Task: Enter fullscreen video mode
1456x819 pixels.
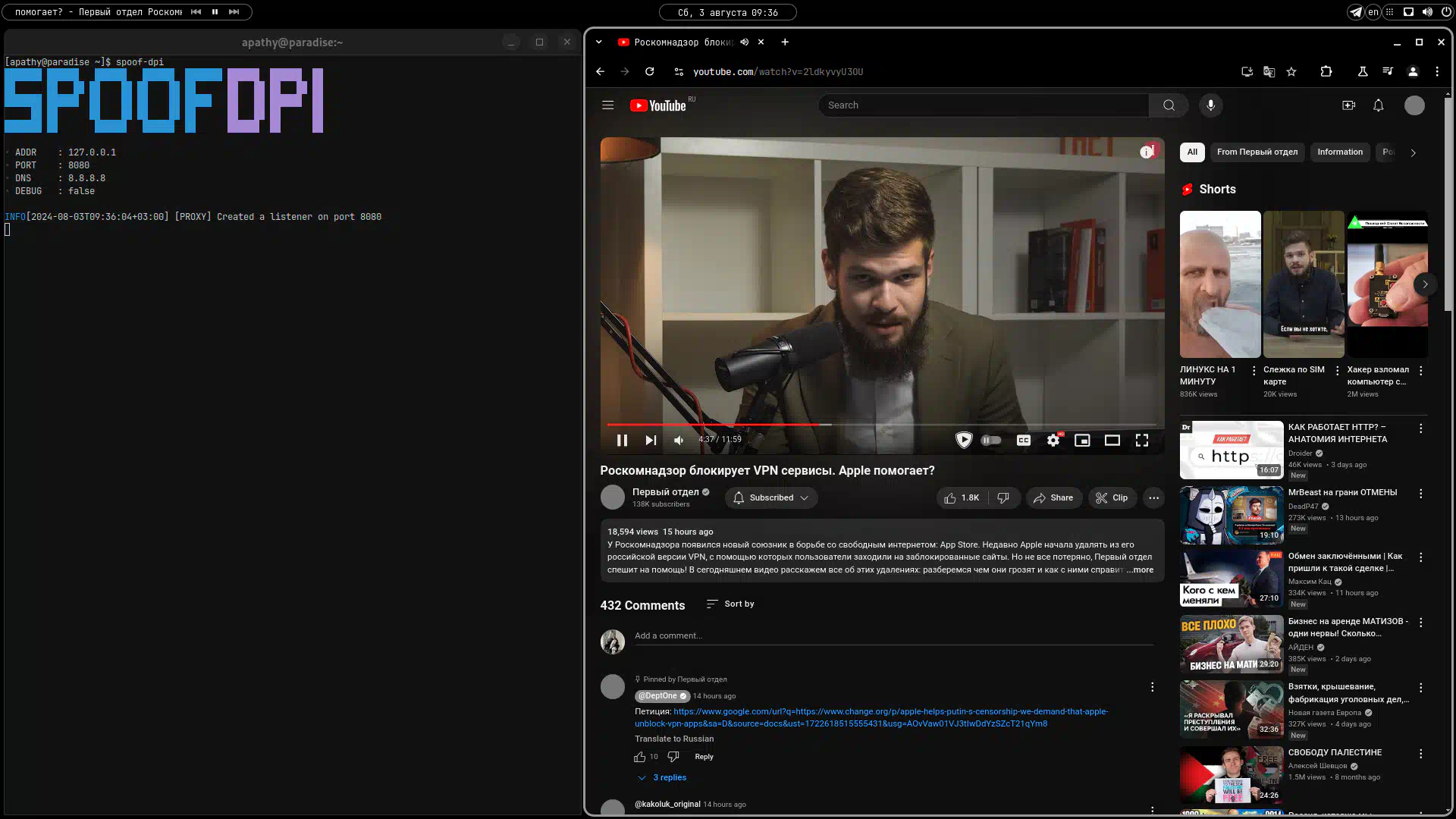Action: [x=1142, y=440]
